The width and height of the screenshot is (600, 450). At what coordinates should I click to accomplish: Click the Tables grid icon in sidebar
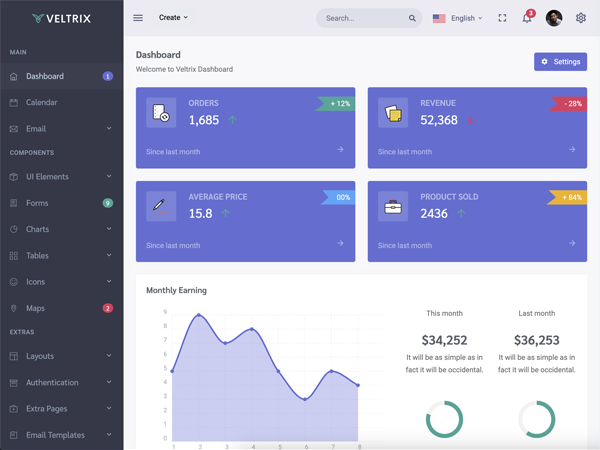(14, 256)
